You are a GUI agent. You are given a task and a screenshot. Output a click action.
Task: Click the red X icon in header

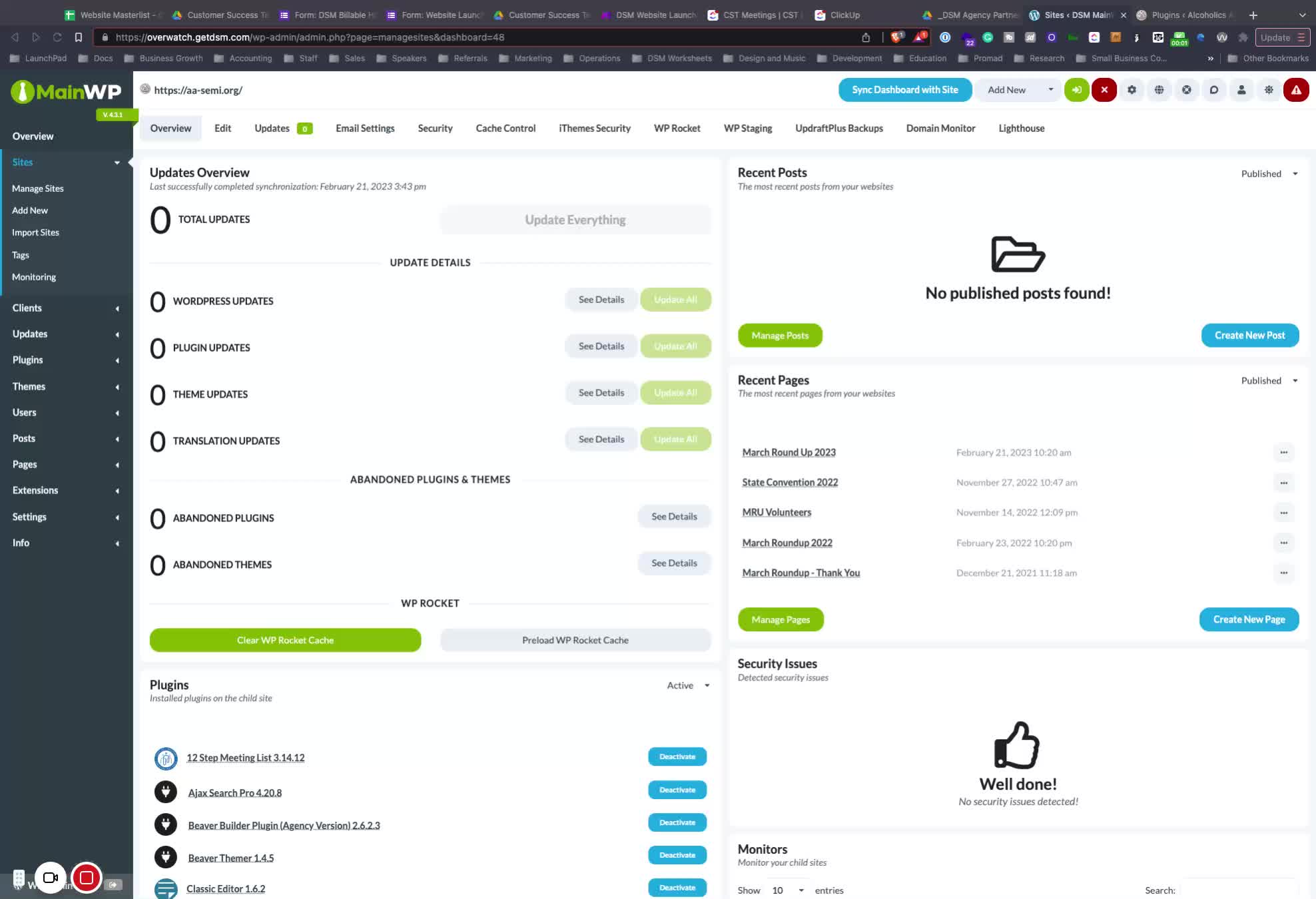[x=1104, y=90]
